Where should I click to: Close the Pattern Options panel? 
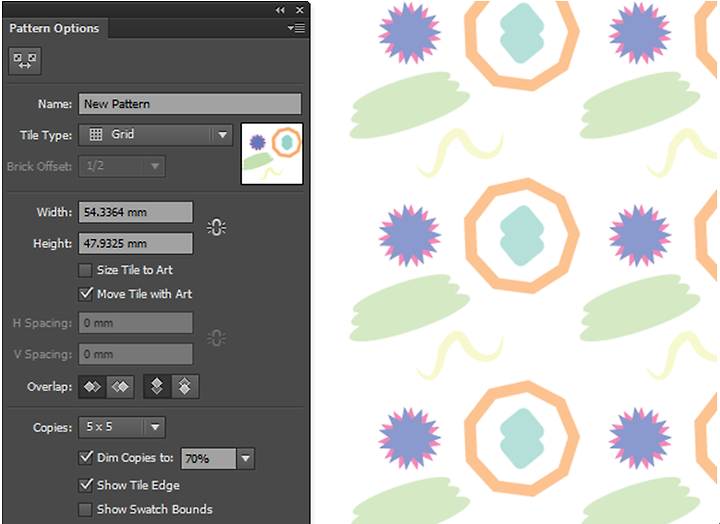coord(300,10)
